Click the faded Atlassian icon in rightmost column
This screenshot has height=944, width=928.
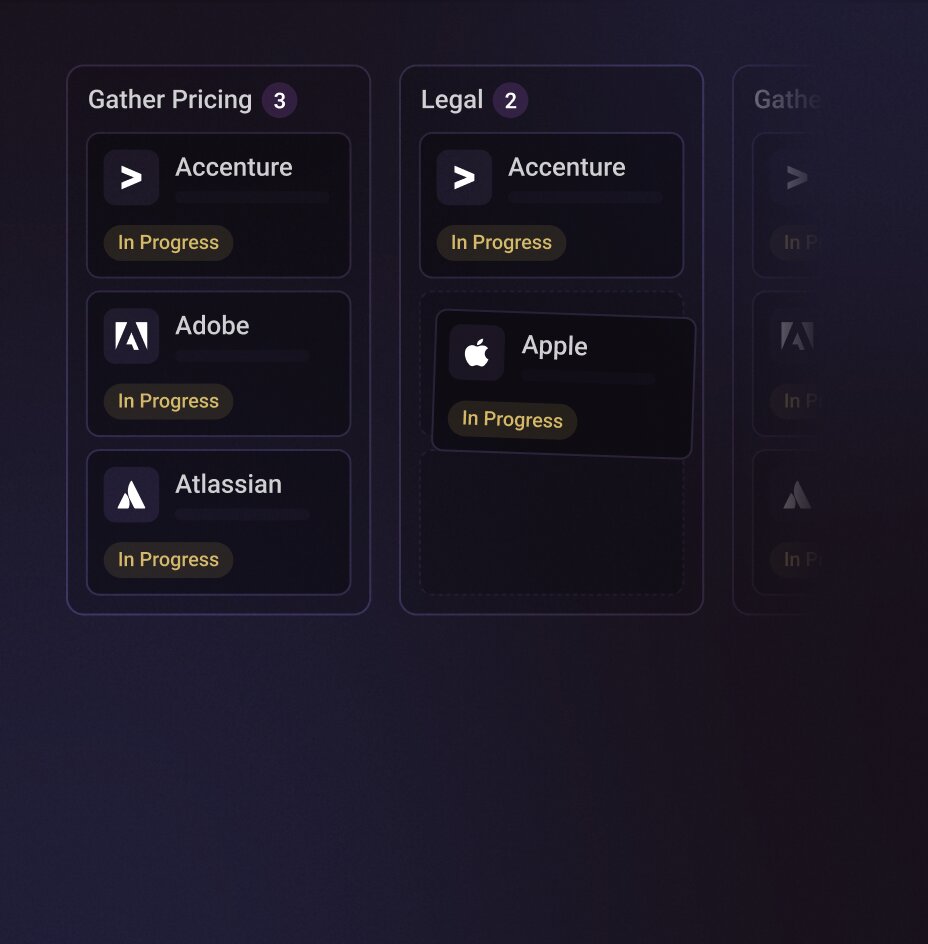coord(796,494)
